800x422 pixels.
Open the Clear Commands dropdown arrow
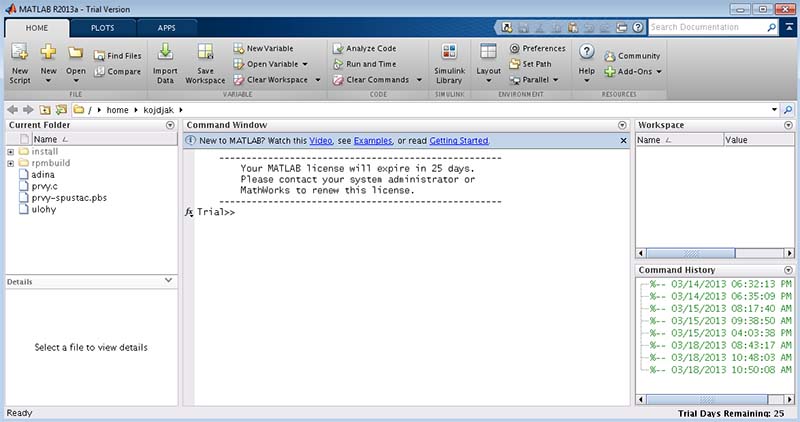pyautogui.click(x=417, y=80)
